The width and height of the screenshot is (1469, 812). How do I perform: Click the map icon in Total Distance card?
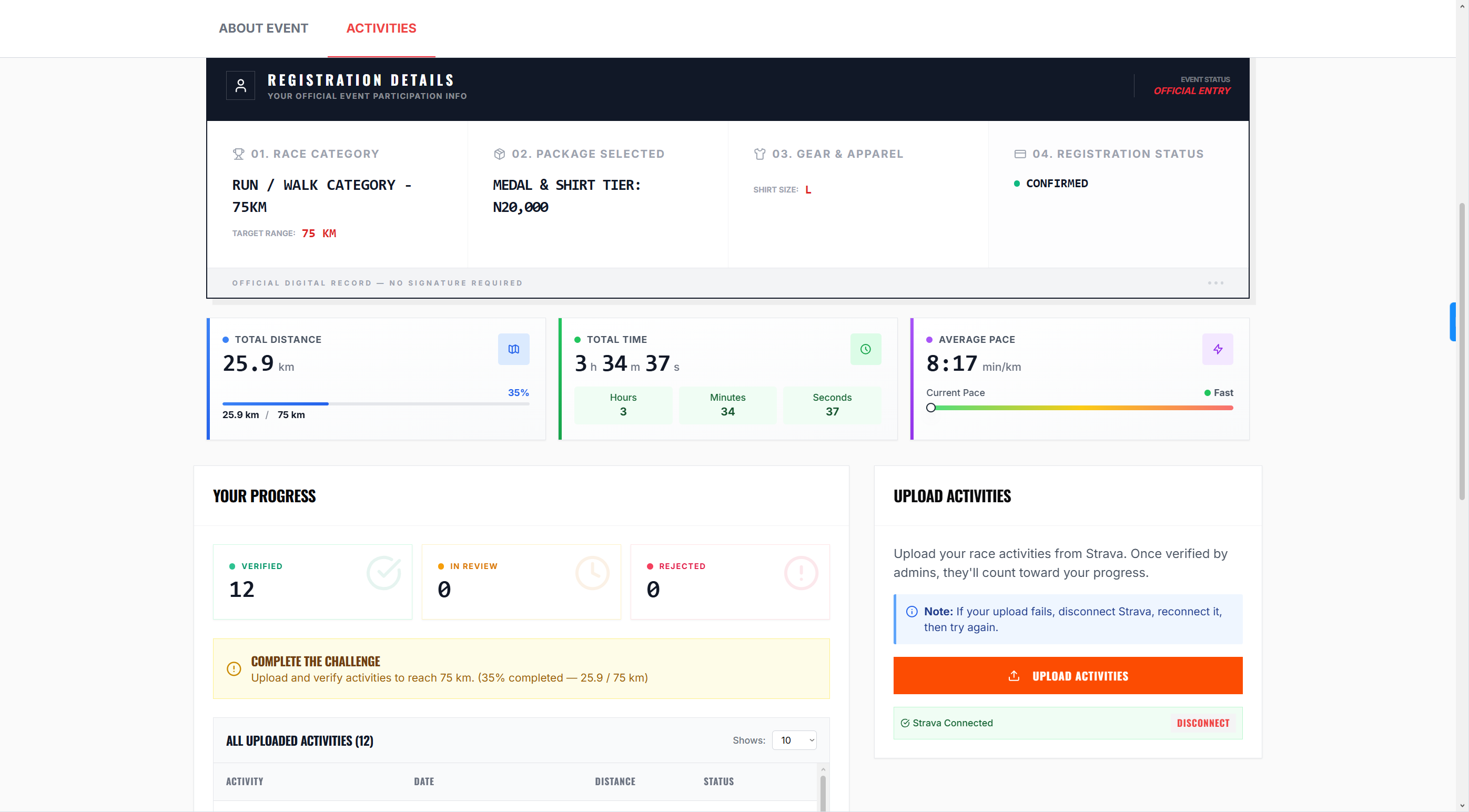pos(513,349)
